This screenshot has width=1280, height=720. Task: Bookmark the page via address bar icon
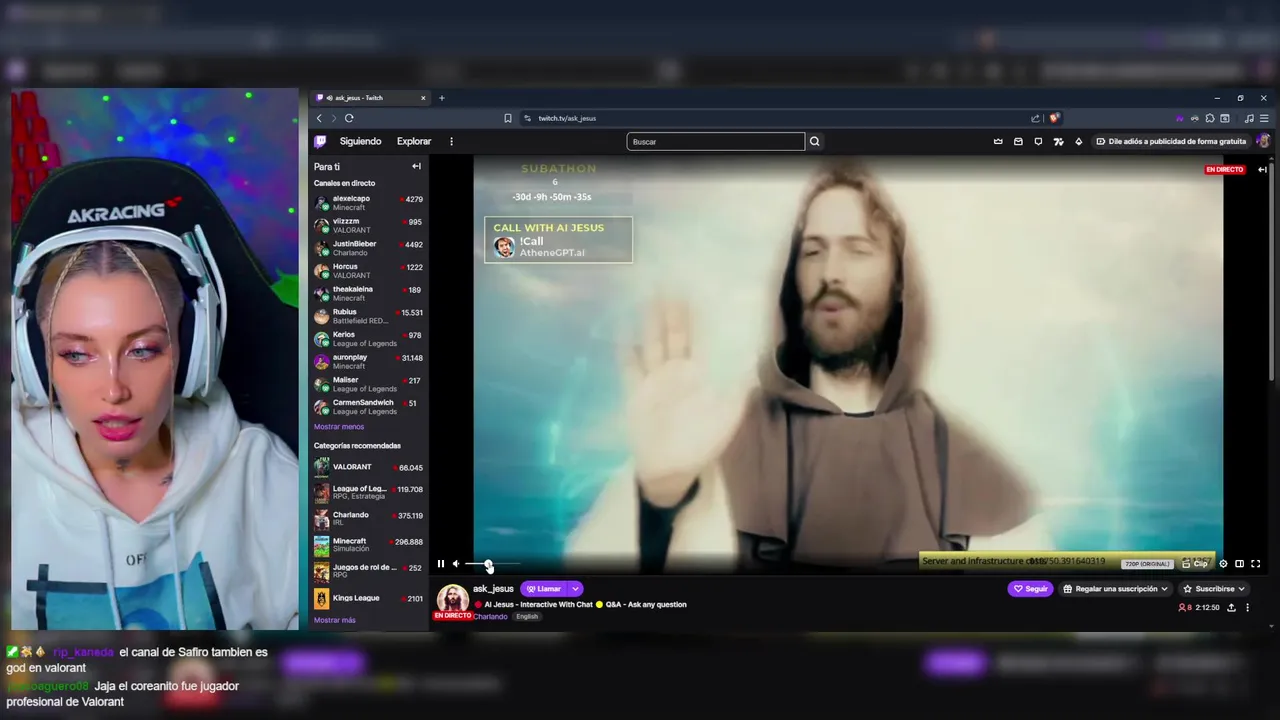[508, 118]
